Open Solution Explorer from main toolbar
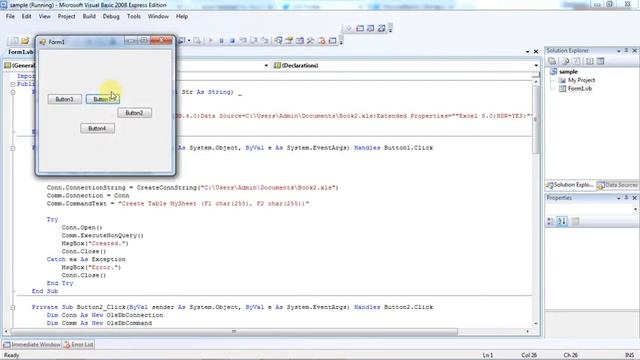640x360 pixels. [278, 40]
